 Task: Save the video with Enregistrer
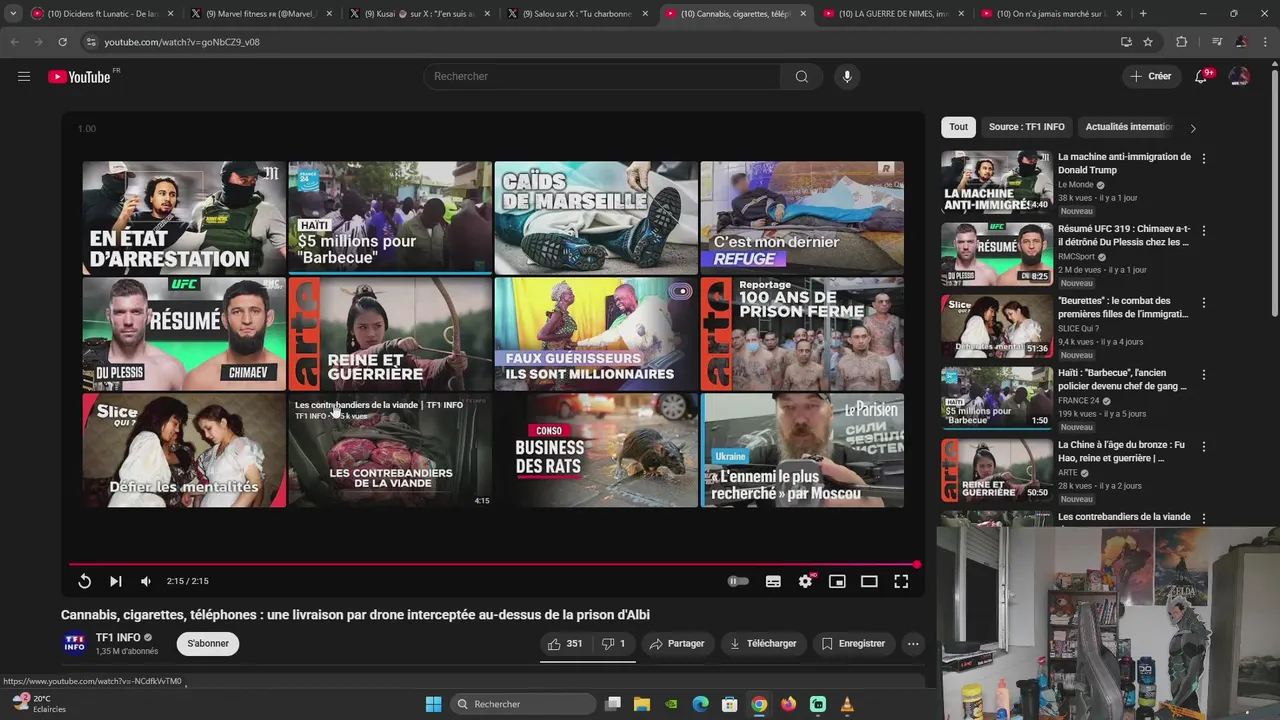point(853,644)
